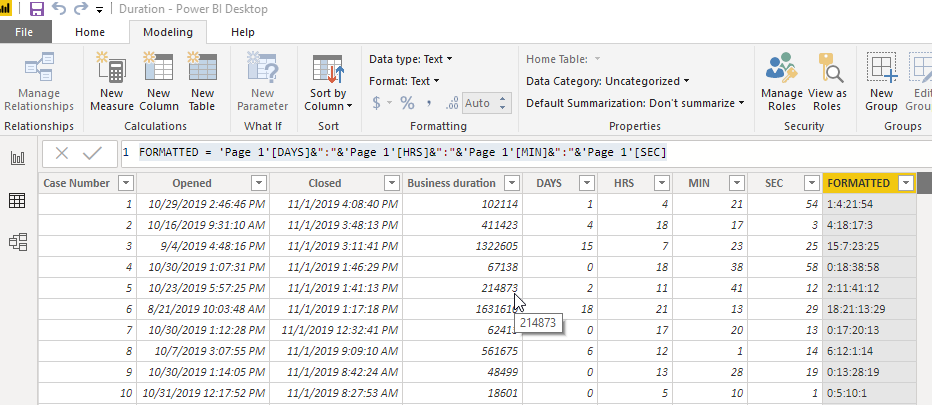Open the Data type: Text dropdown

411,59
